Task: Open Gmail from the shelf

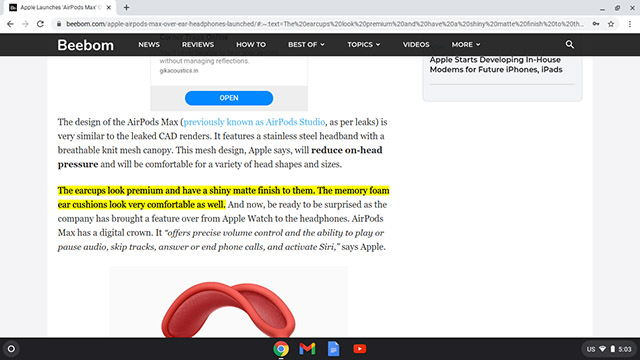Action: (x=307, y=349)
